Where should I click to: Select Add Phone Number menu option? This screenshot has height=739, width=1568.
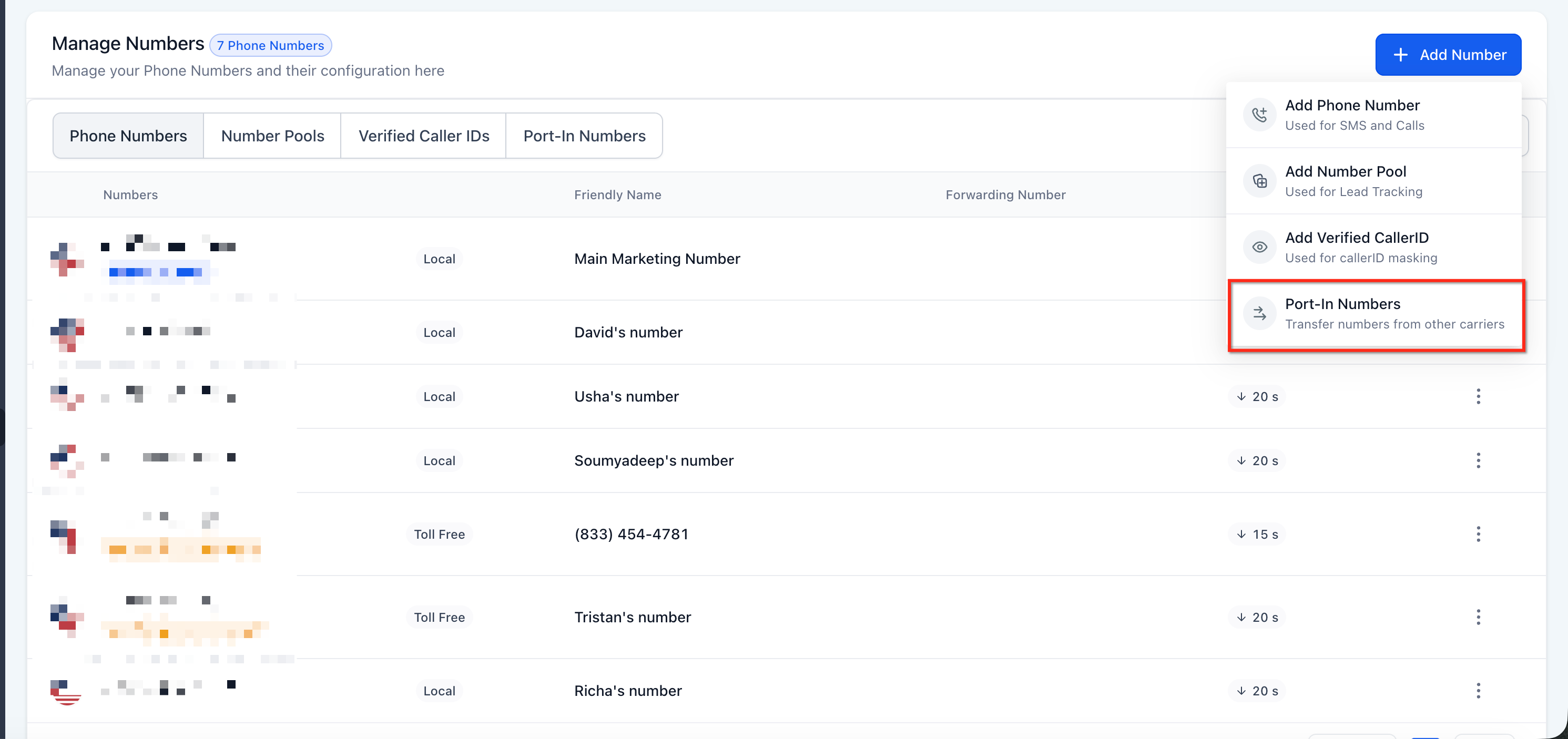point(1373,115)
